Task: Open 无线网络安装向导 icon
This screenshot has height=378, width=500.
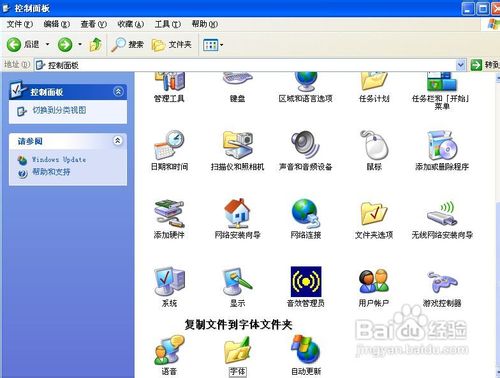Action: click(x=442, y=214)
